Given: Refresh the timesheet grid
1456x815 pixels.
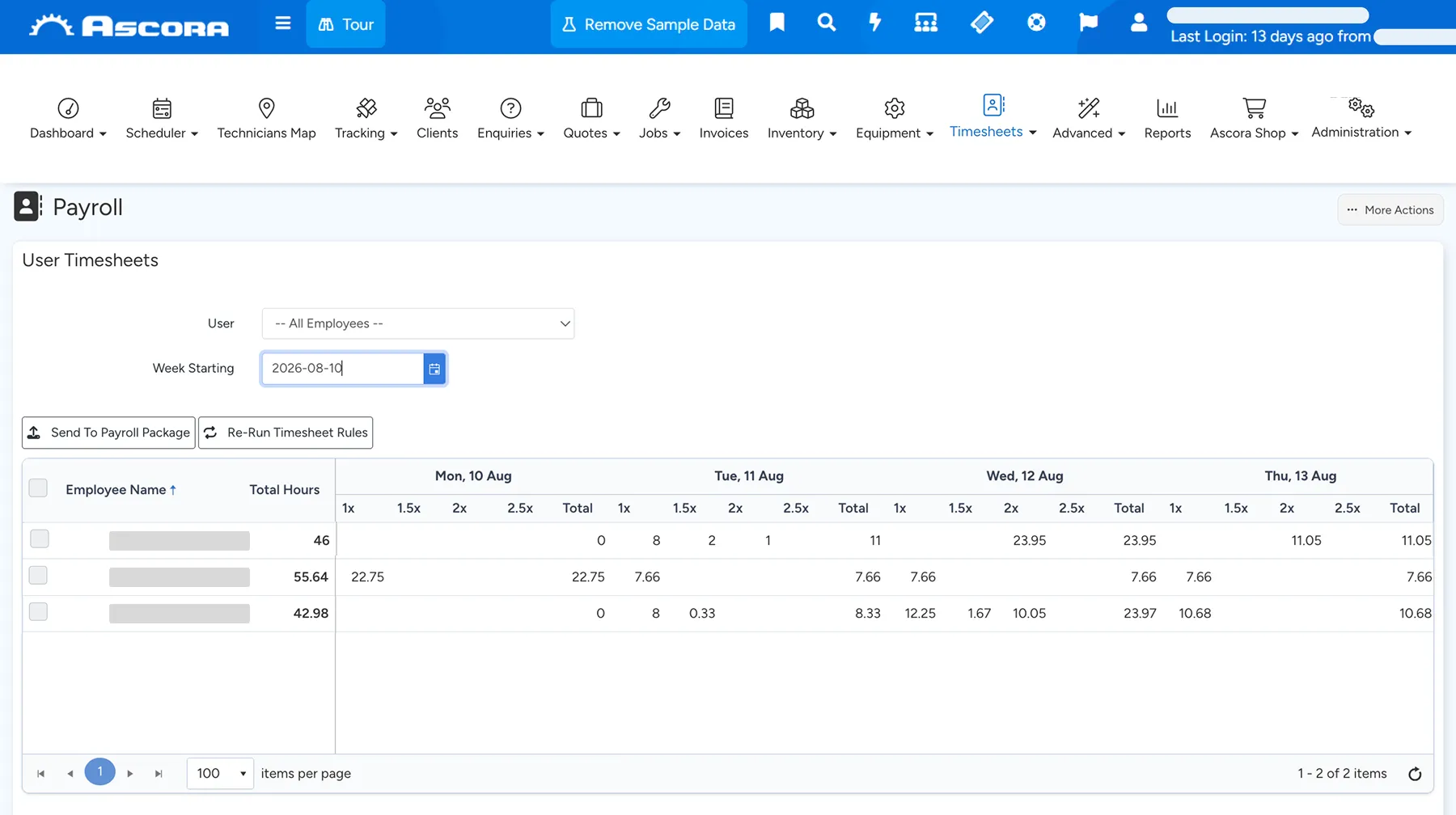Looking at the screenshot, I should pyautogui.click(x=1415, y=774).
